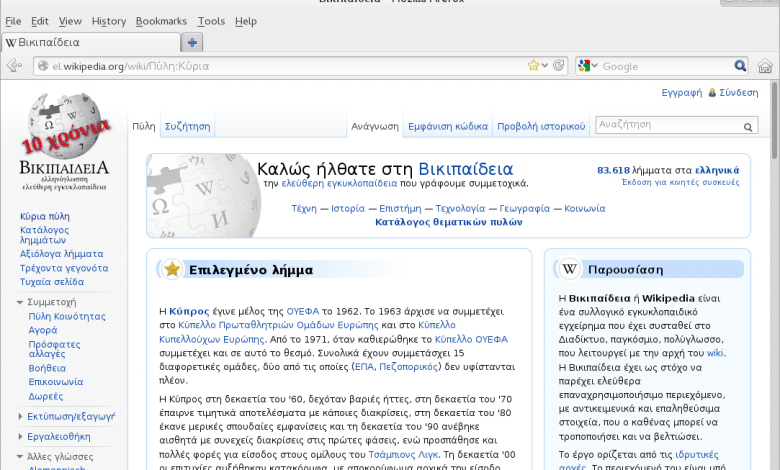Select the Πύλη page tab
Image resolution: width=780 pixels, height=470 pixels.
click(144, 126)
